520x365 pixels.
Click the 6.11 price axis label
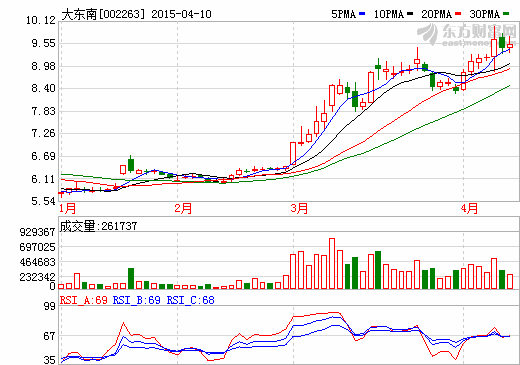43,179
